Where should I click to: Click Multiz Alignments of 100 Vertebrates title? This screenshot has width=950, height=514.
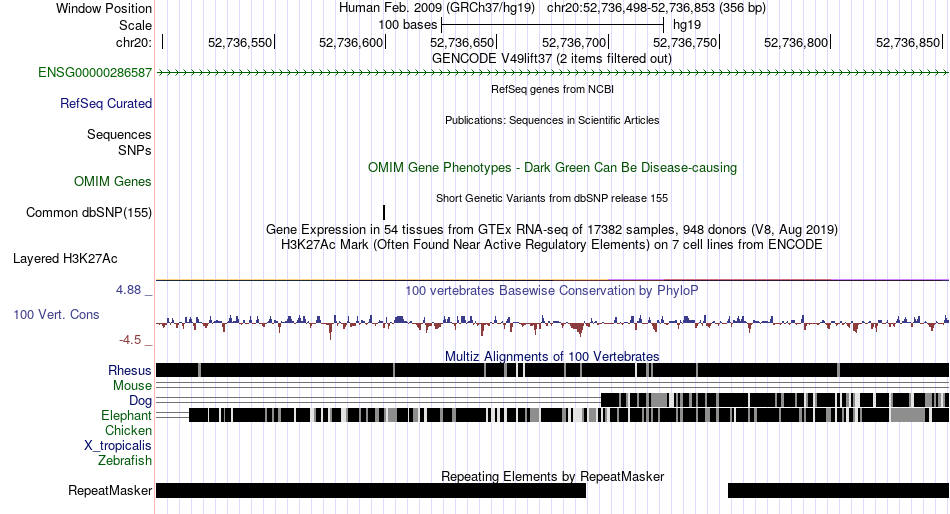pos(552,356)
